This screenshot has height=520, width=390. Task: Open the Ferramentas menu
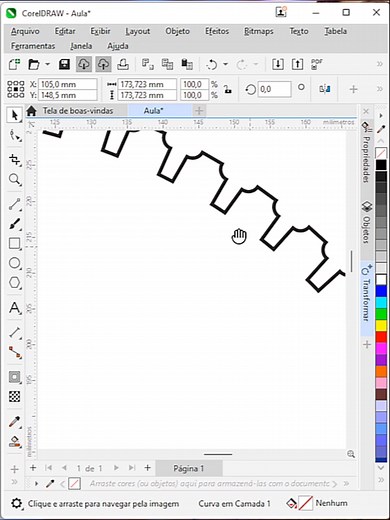click(33, 46)
